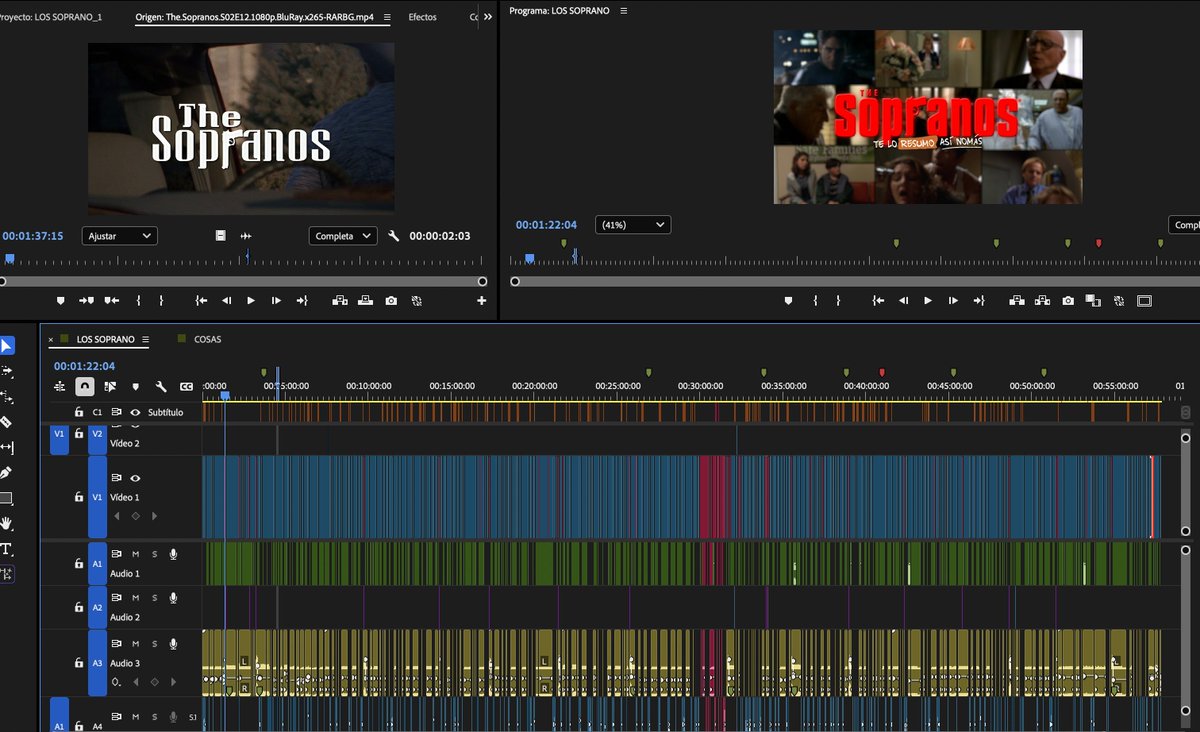
Task: Select the Type tool
Action: pyautogui.click(x=7, y=549)
